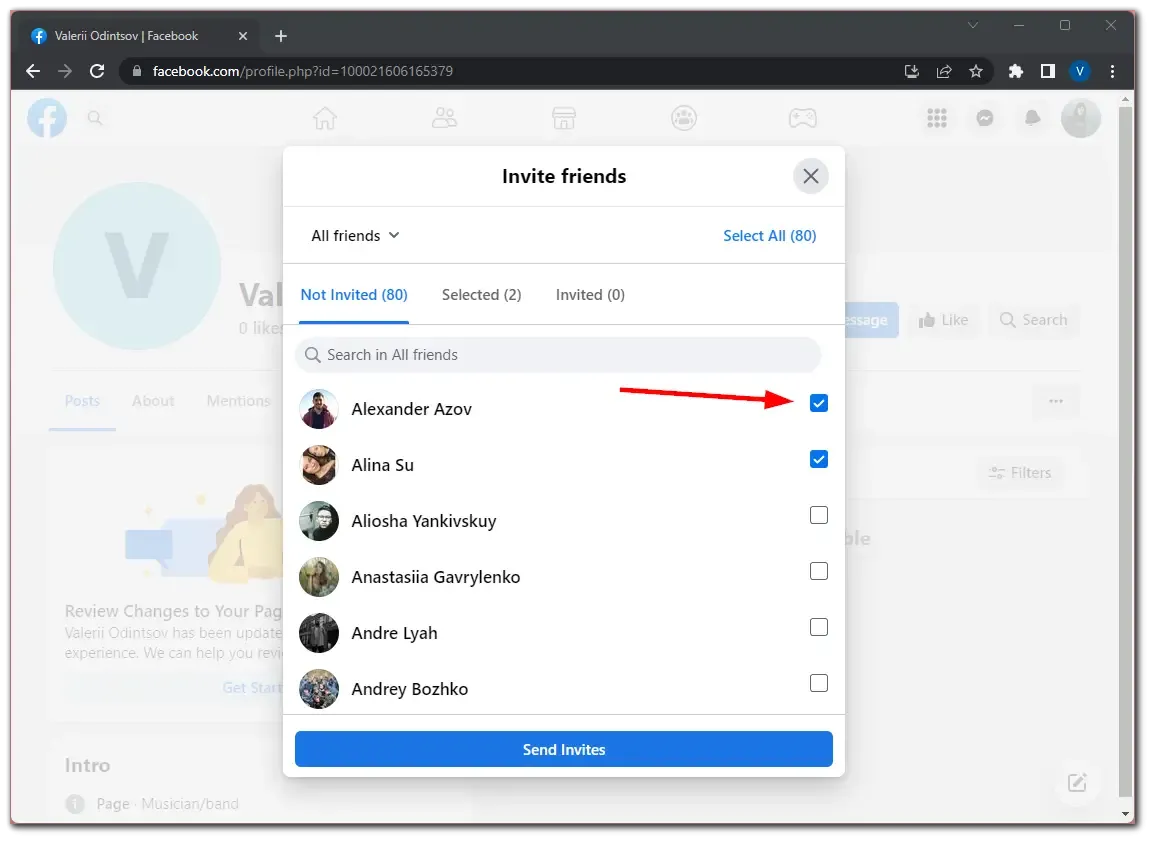Open the Chrome three-dot menu
Image resolution: width=1153 pixels, height=842 pixels.
1112,71
